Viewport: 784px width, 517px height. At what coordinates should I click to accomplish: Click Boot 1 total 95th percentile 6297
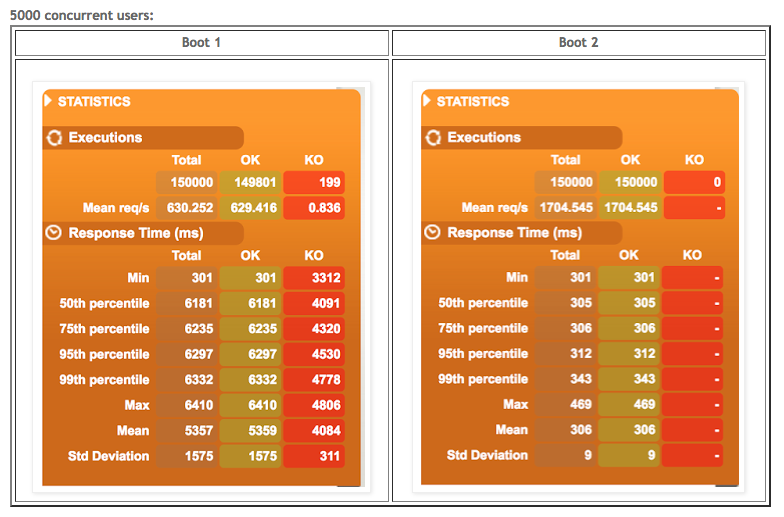(x=187, y=354)
